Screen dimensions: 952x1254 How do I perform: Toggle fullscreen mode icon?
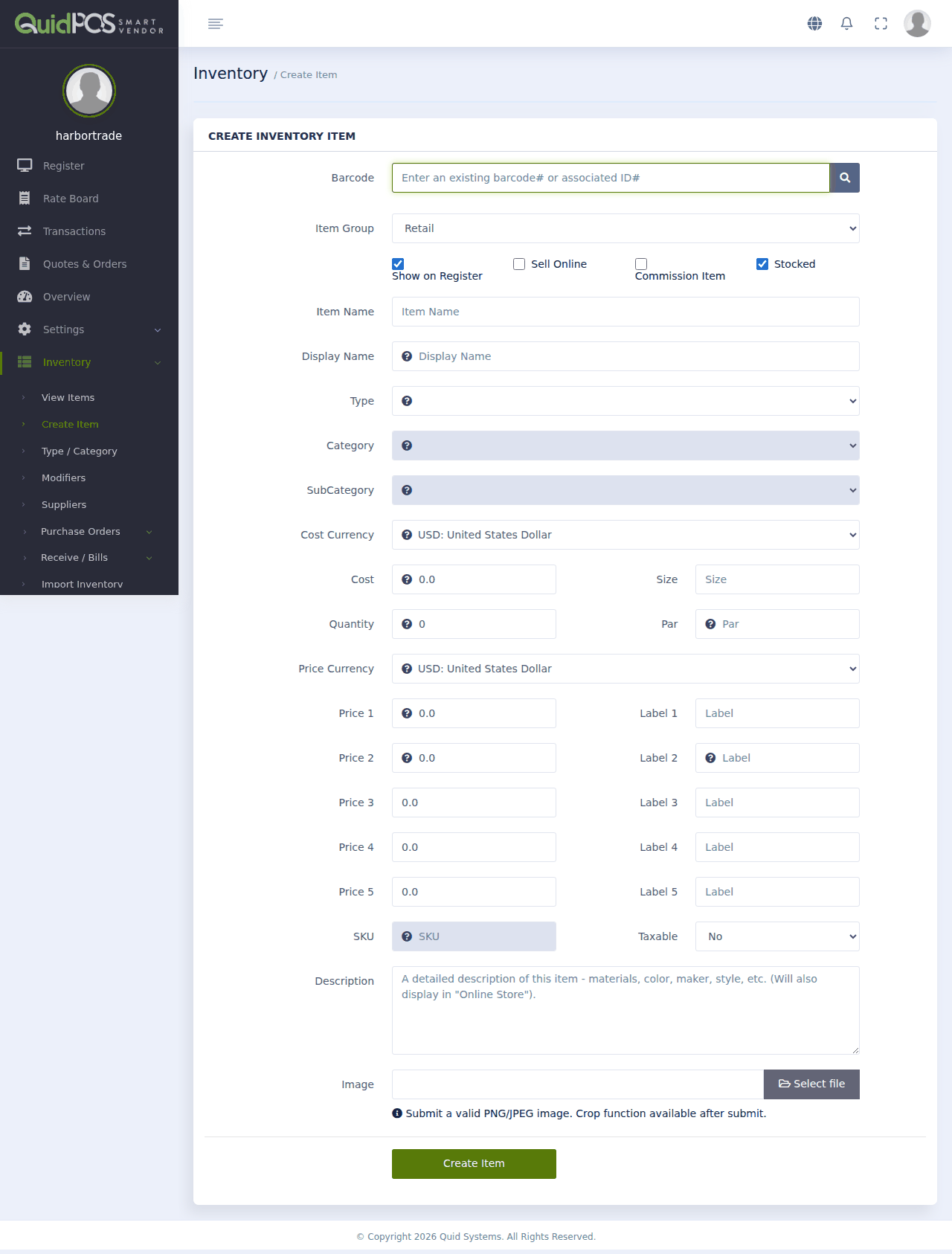point(881,24)
